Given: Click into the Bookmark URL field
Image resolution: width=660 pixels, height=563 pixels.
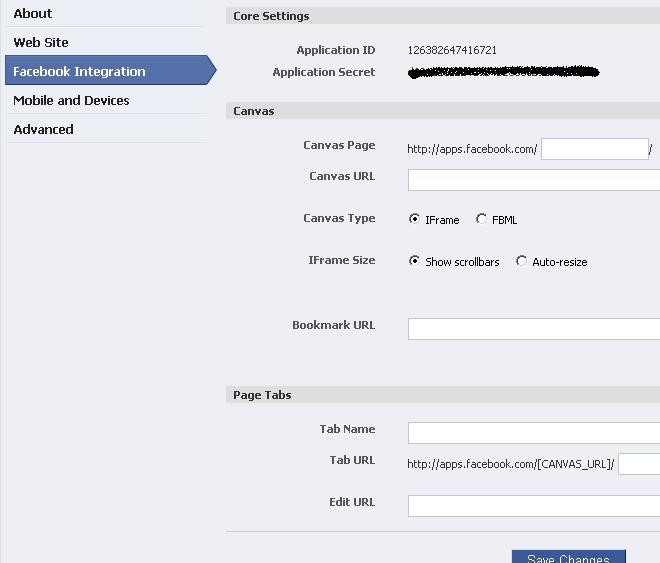Looking at the screenshot, I should pos(534,329).
